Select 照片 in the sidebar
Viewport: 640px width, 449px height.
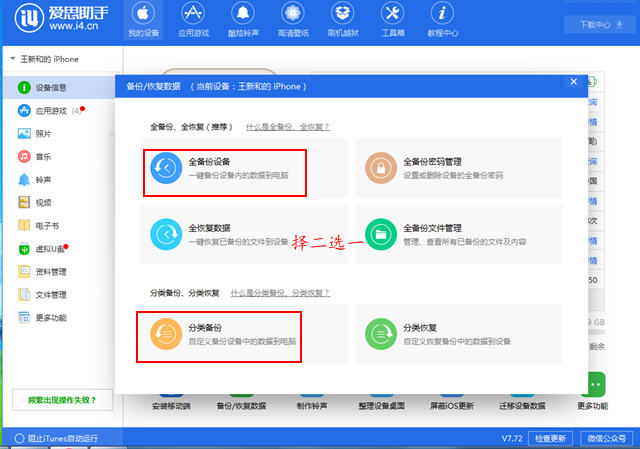click(x=43, y=133)
